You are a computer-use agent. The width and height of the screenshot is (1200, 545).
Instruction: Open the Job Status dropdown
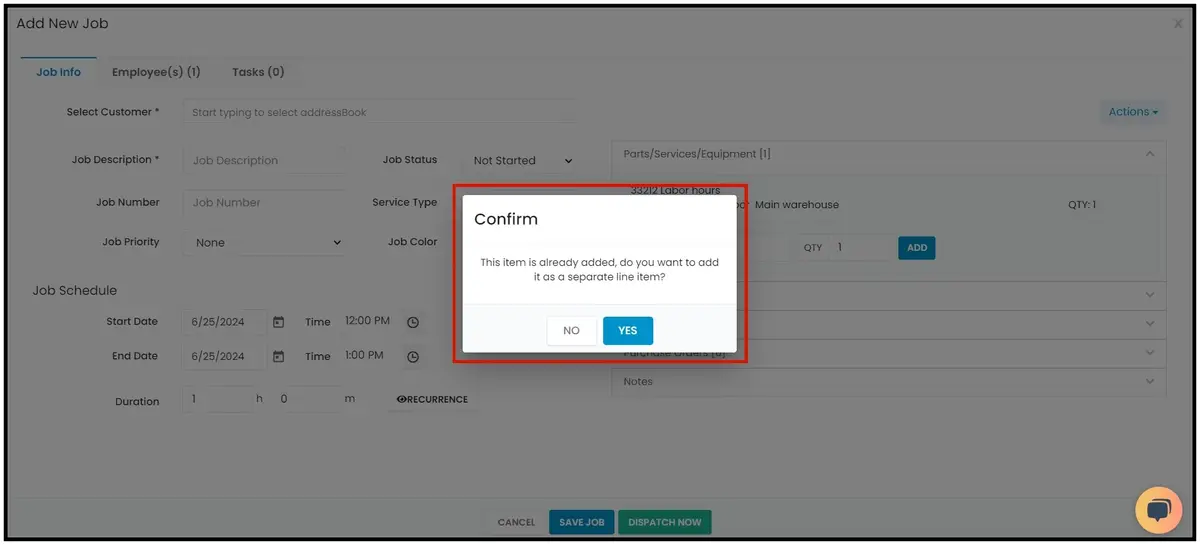click(x=523, y=160)
